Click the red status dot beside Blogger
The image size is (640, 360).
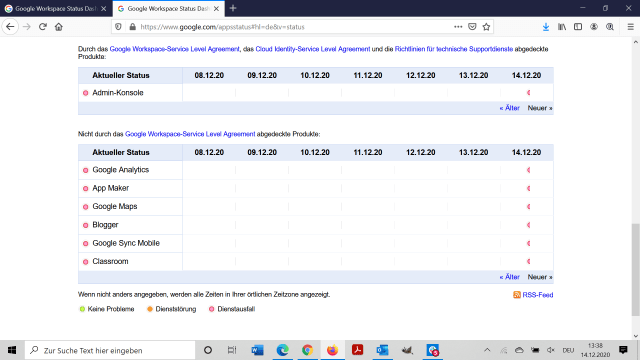85,225
